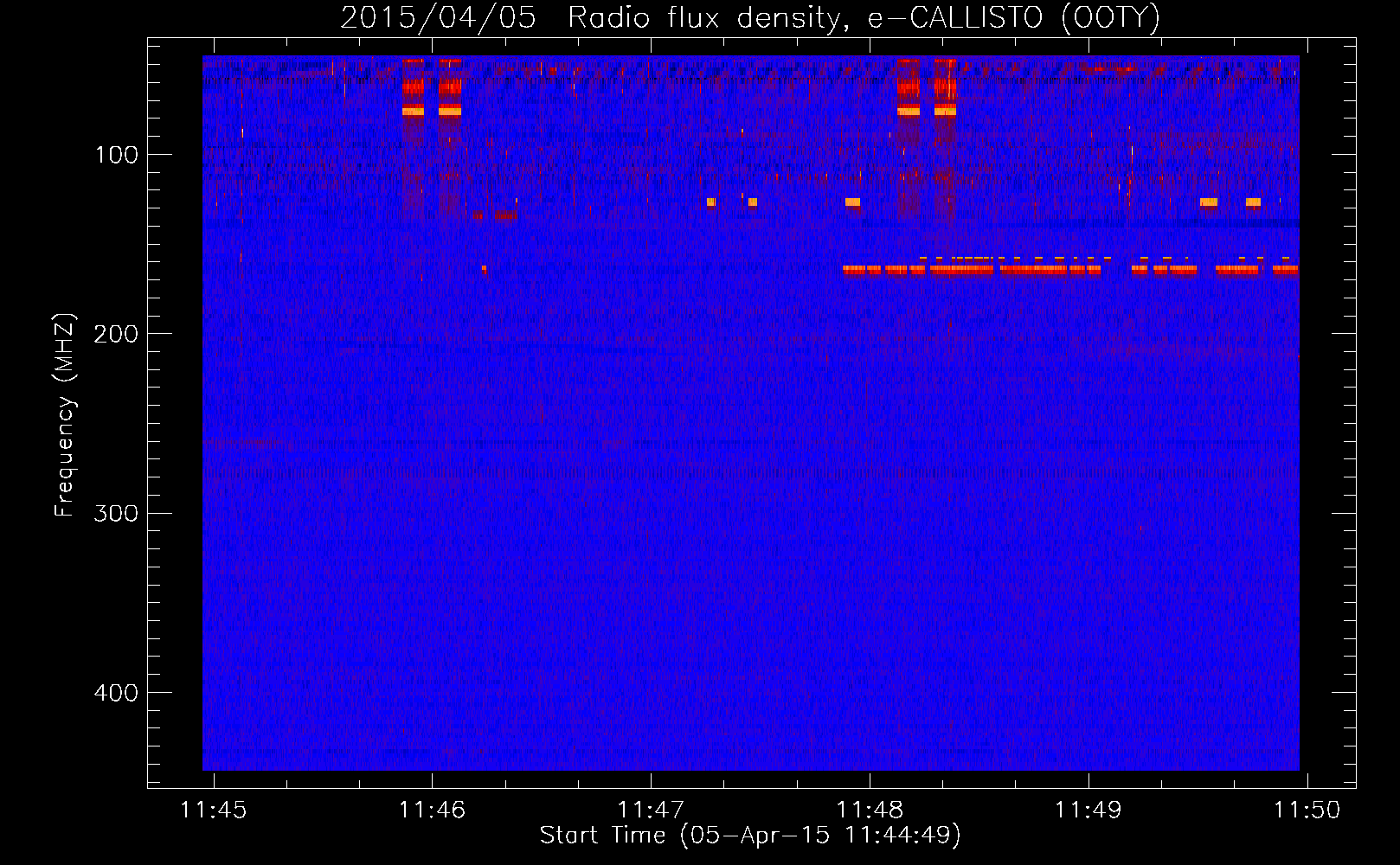Click the 100 frequency tick label
This screenshot has height=865, width=1400.
coord(117,155)
